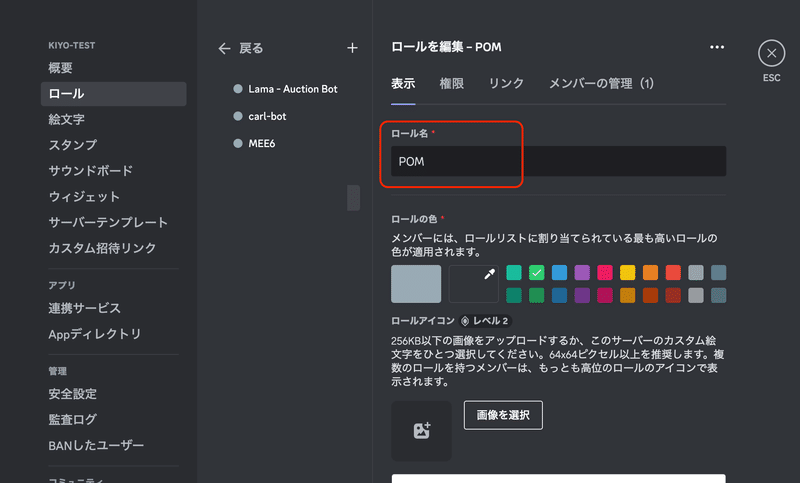Close settings with the ESC X button
Image resolution: width=800 pixels, height=483 pixels.
click(x=771, y=53)
